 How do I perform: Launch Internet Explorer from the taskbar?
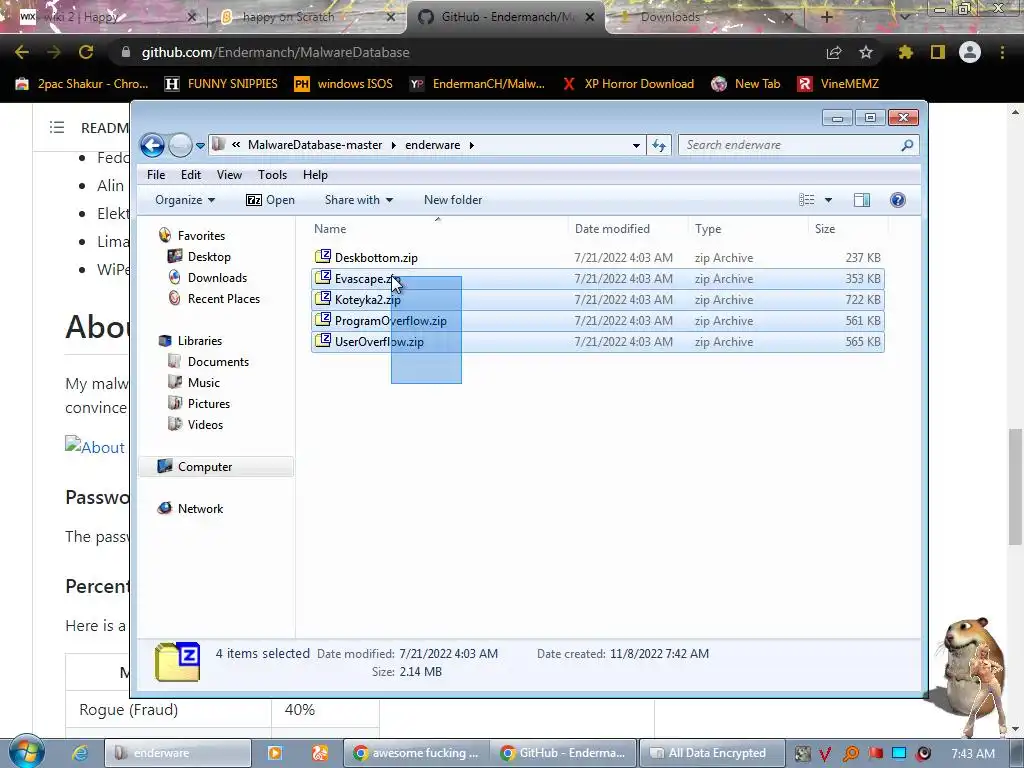pos(80,753)
